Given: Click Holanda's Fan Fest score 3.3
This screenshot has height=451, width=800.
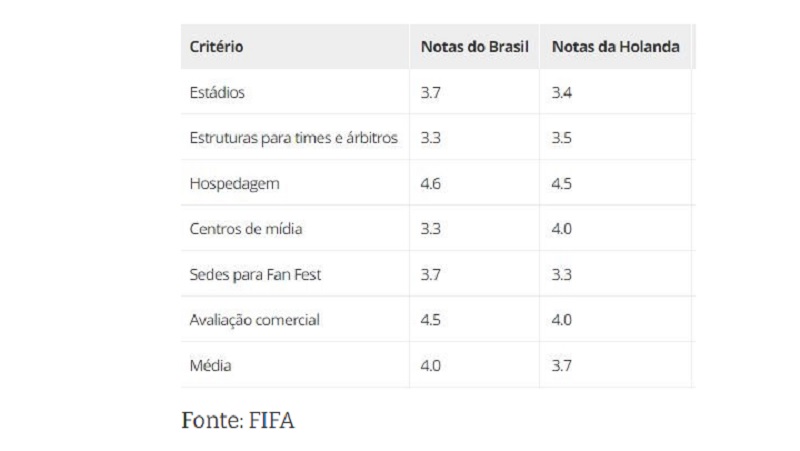Looking at the screenshot, I should (x=561, y=275).
